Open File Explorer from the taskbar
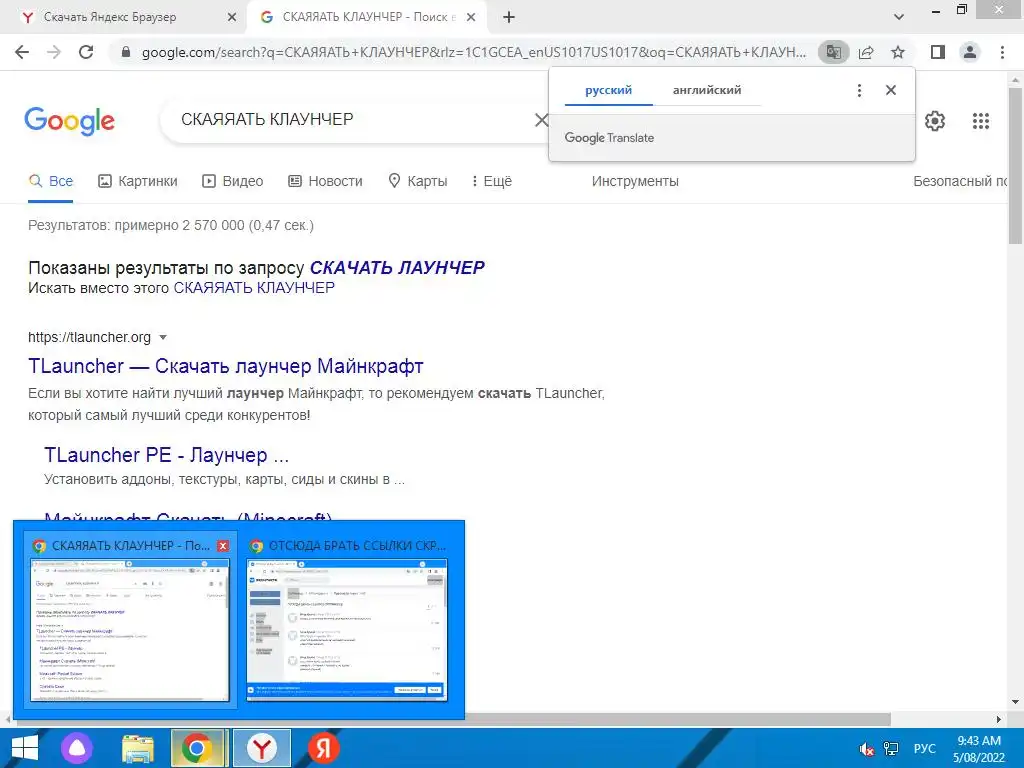Image resolution: width=1024 pixels, height=768 pixels. tap(138, 748)
